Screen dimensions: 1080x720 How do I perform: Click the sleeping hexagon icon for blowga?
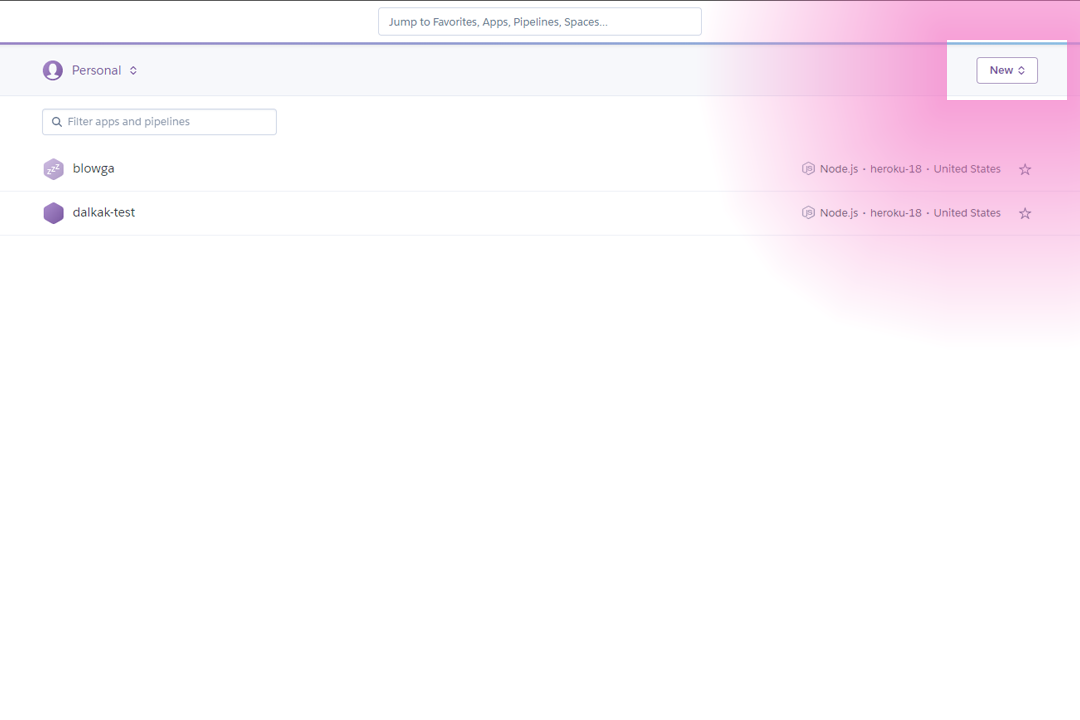coord(53,169)
